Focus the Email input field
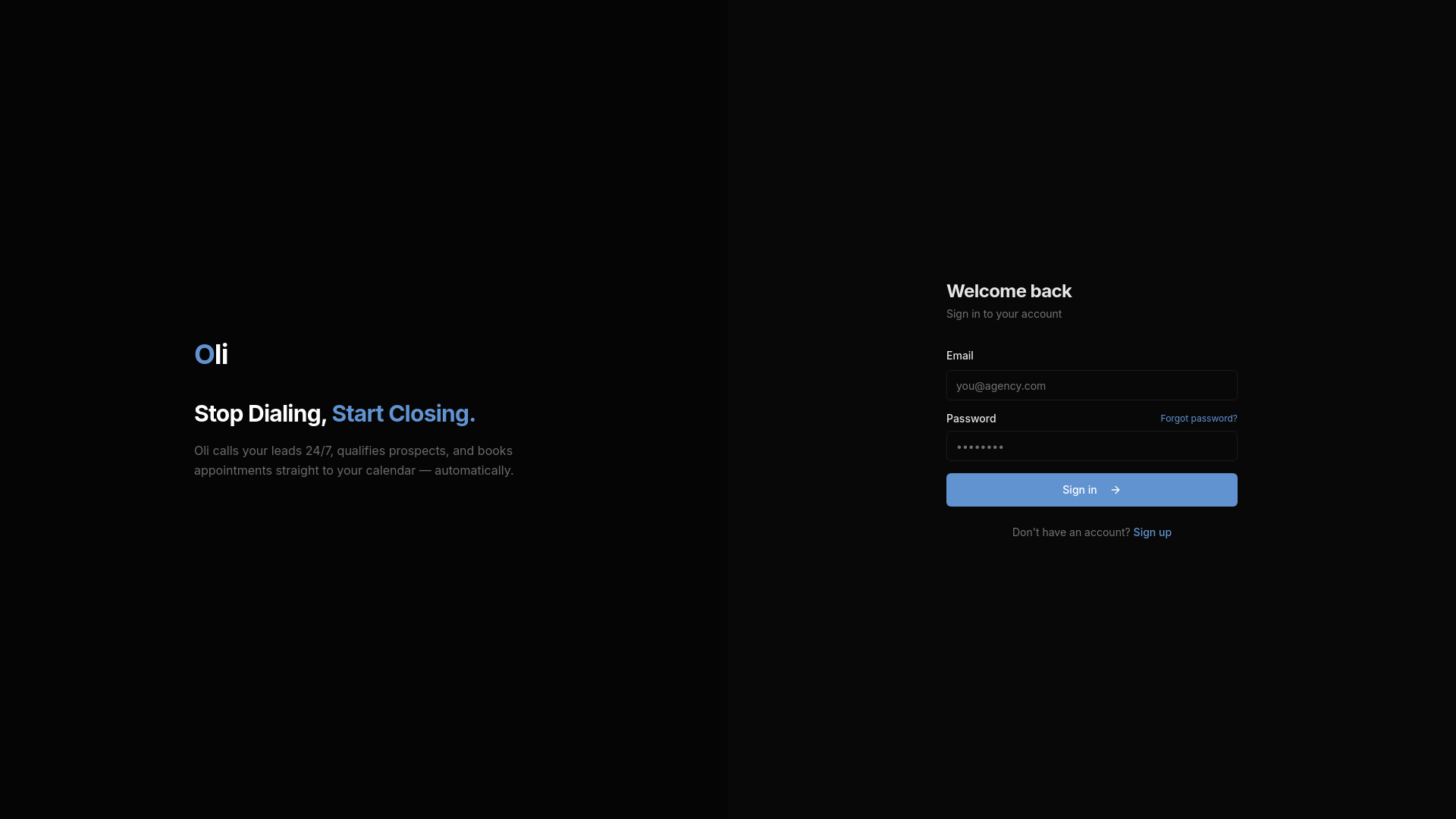 point(1092,385)
